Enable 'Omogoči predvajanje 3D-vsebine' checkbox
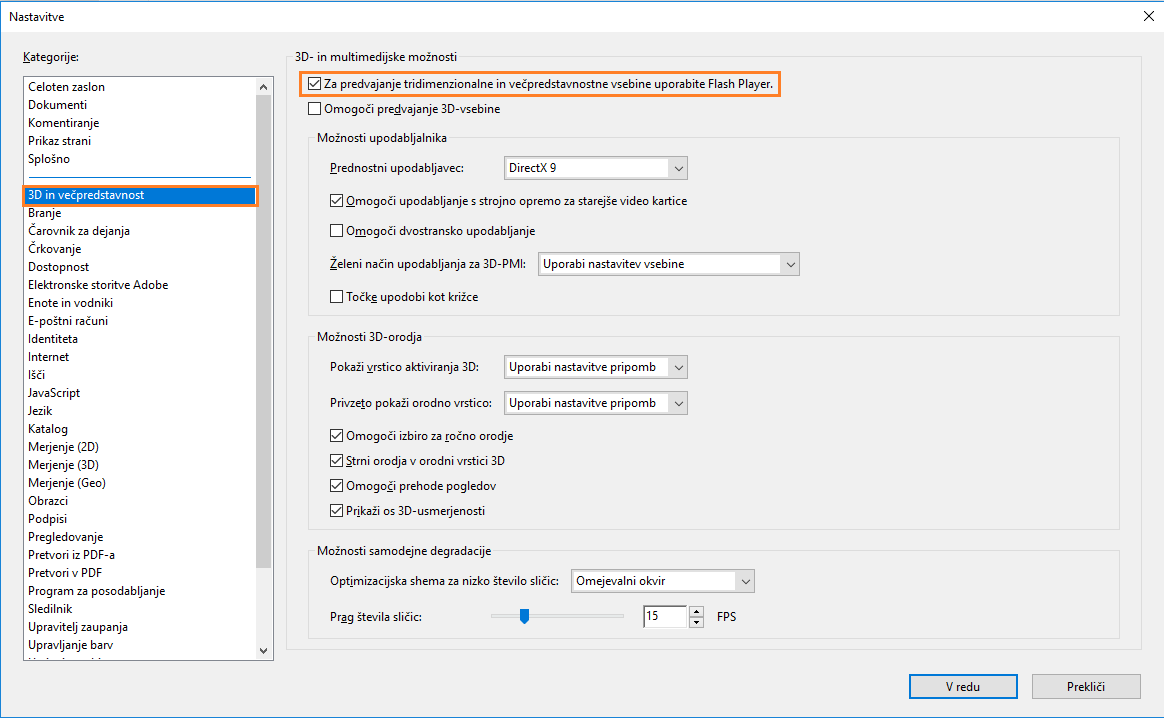Screen dimensions: 1164x718 315,109
